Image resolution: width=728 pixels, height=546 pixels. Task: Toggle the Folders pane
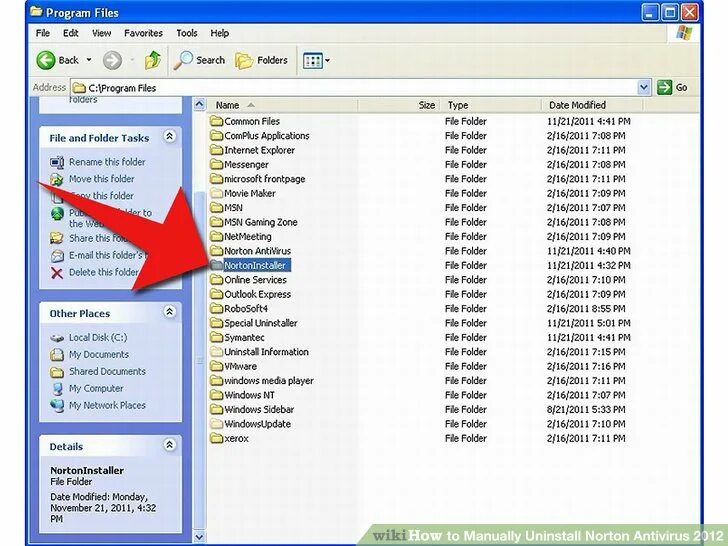[x=261, y=60]
